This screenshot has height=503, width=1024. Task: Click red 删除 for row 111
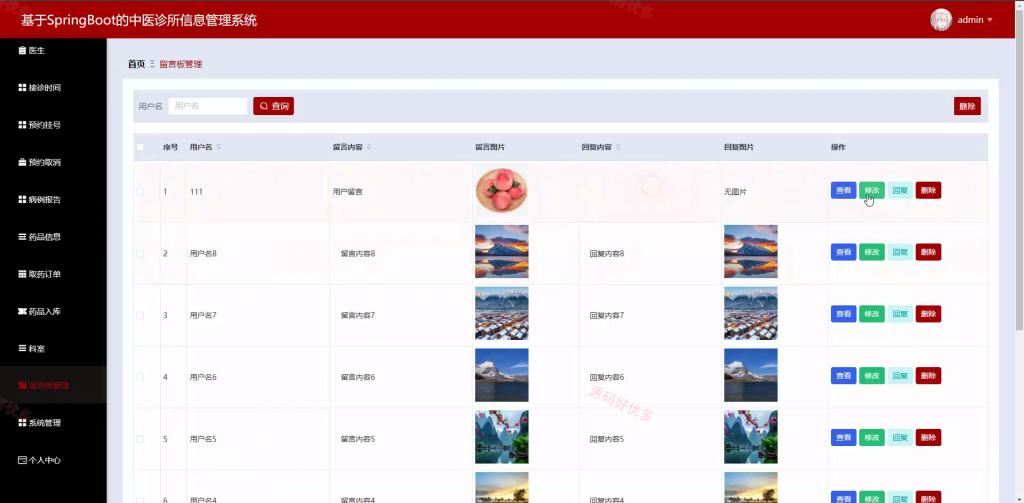tap(928, 190)
